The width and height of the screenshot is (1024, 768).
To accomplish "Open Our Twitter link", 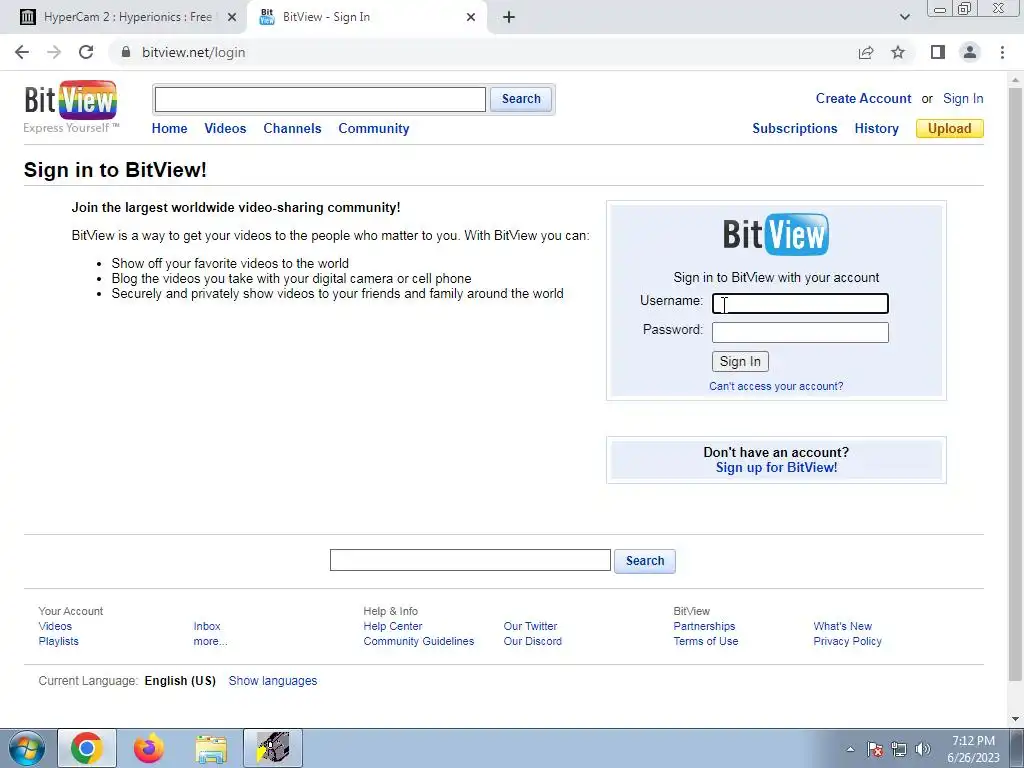I will [530, 626].
